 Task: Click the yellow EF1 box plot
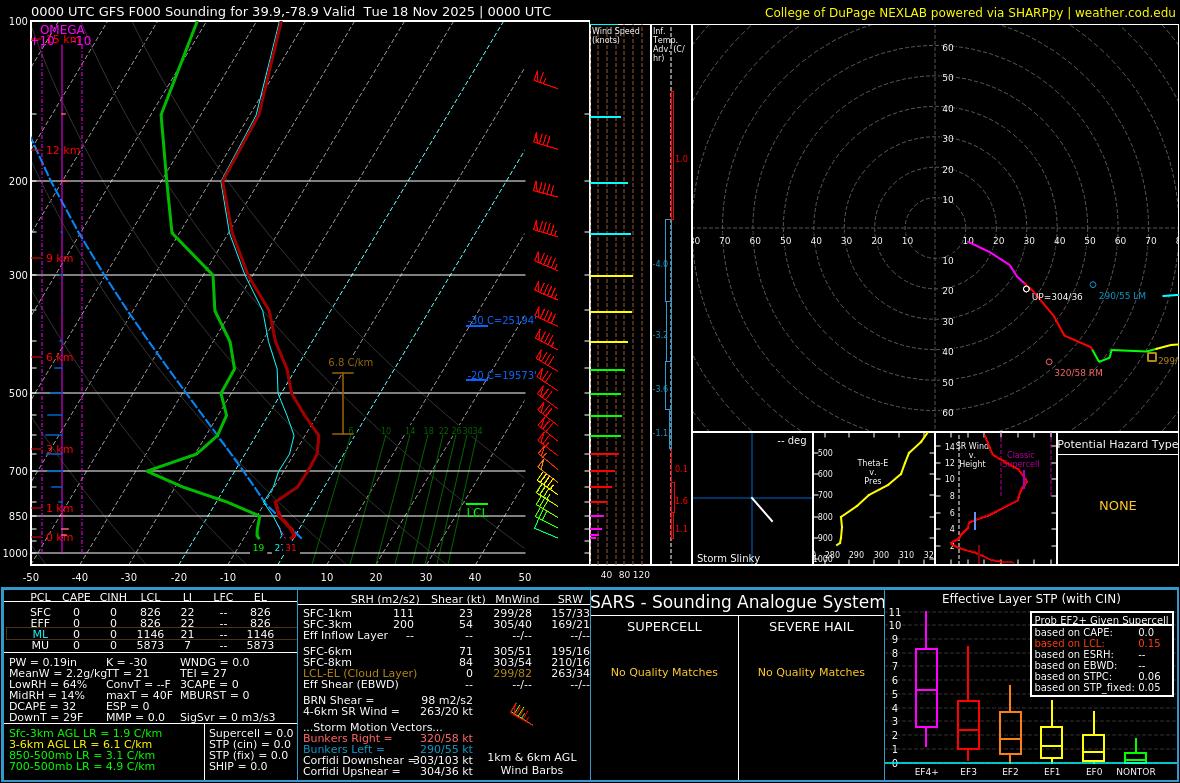click(x=1051, y=742)
